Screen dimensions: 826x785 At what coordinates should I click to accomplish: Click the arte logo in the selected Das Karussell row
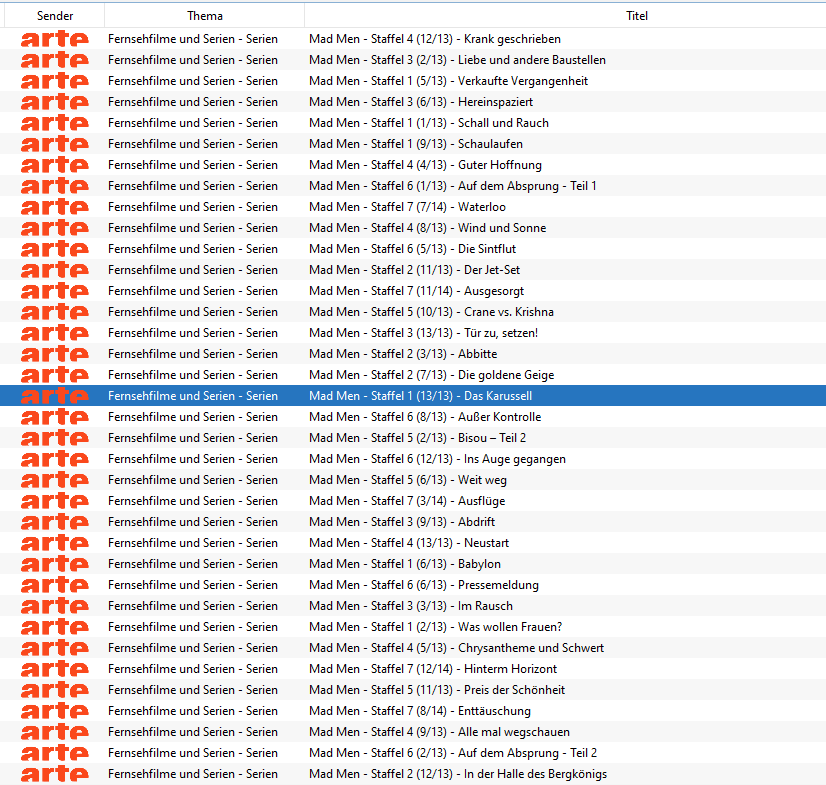(x=55, y=396)
